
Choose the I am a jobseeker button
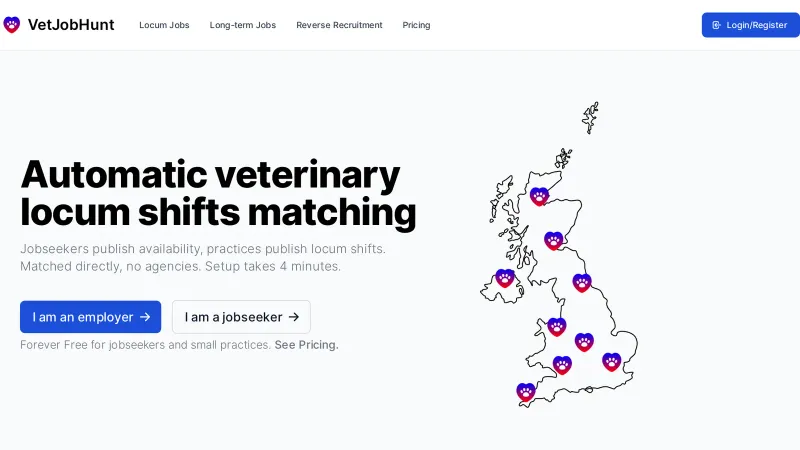(241, 317)
